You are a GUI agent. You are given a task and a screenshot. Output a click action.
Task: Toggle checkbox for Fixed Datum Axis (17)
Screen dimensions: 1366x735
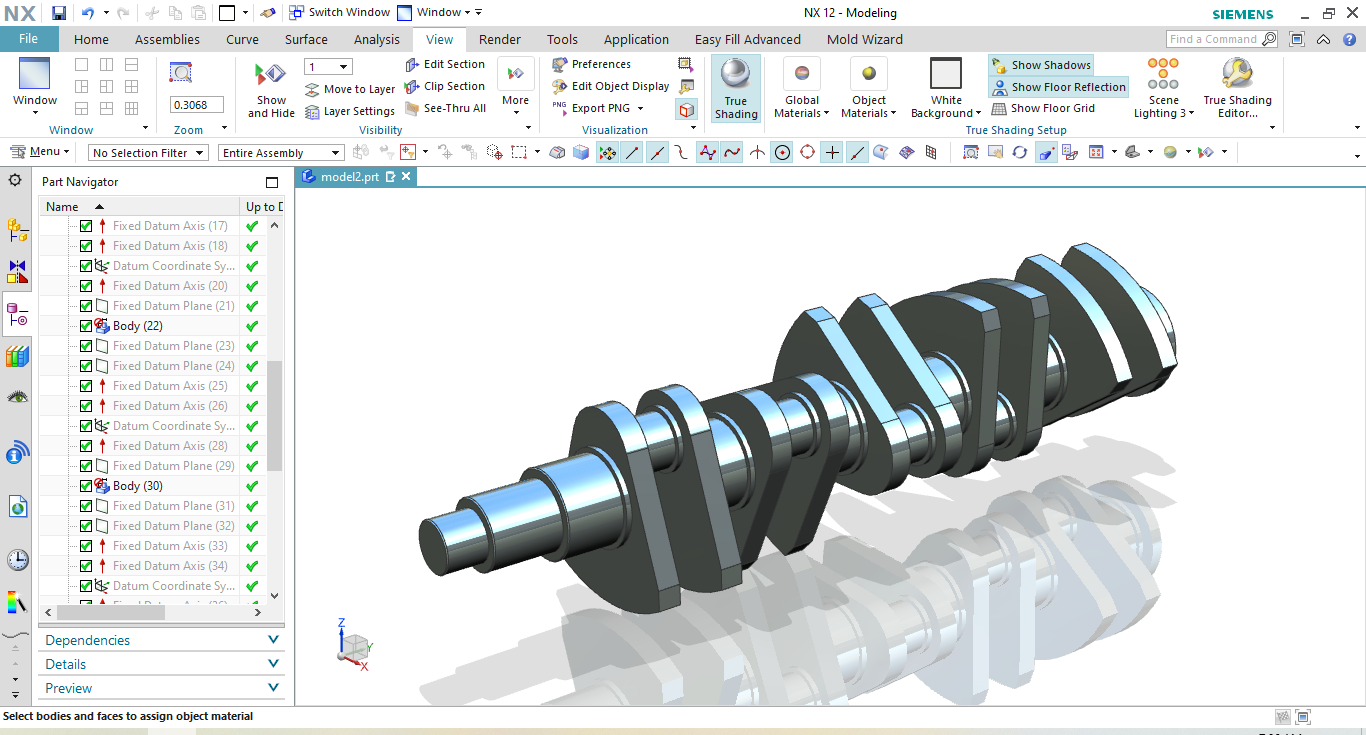coord(86,226)
